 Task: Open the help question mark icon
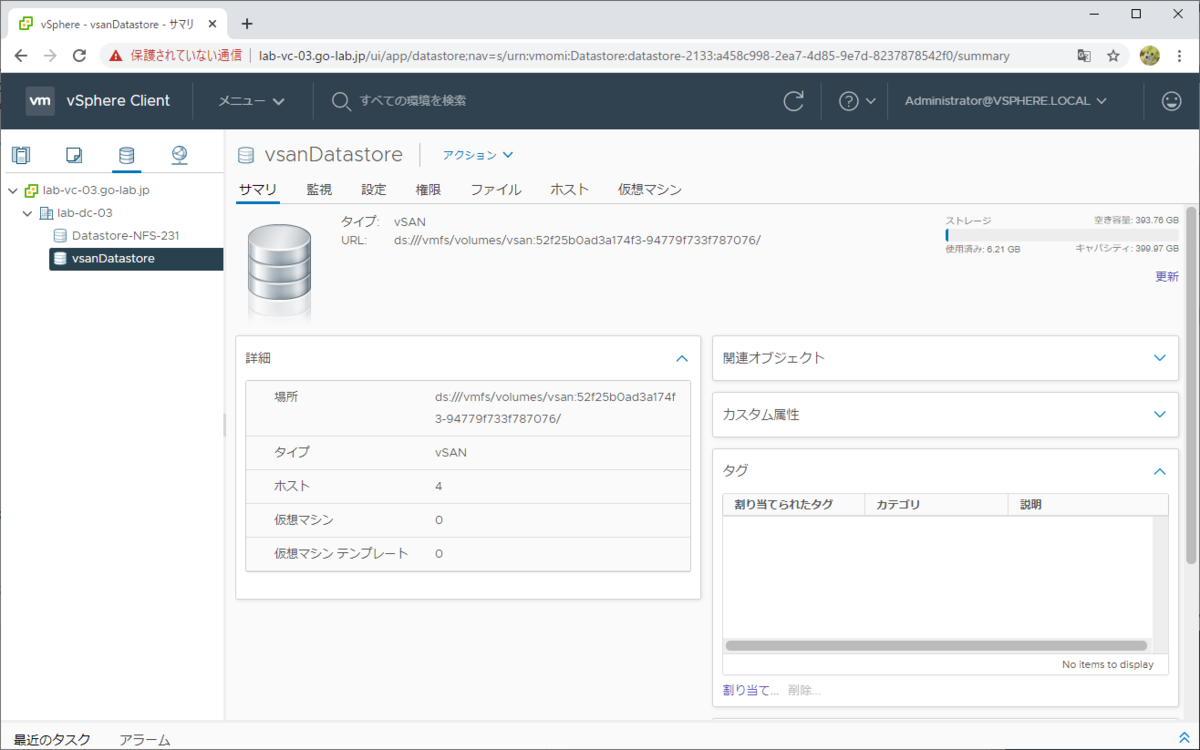(x=849, y=101)
